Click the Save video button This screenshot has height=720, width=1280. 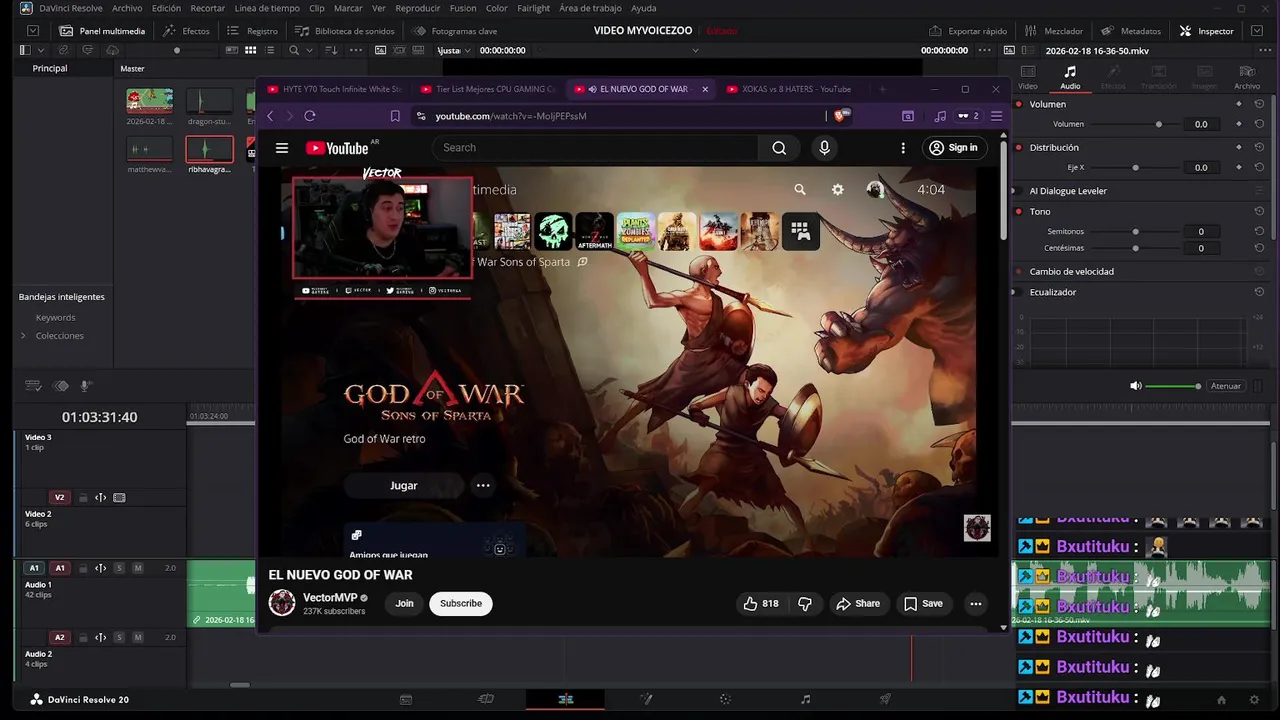(x=923, y=603)
